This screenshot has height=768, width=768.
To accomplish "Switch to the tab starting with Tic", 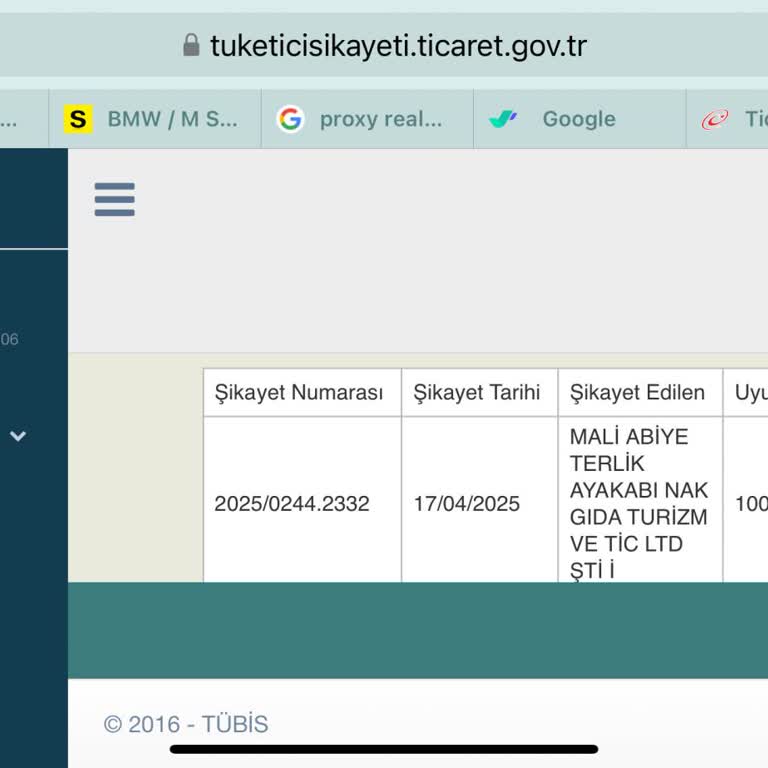I will [727, 119].
